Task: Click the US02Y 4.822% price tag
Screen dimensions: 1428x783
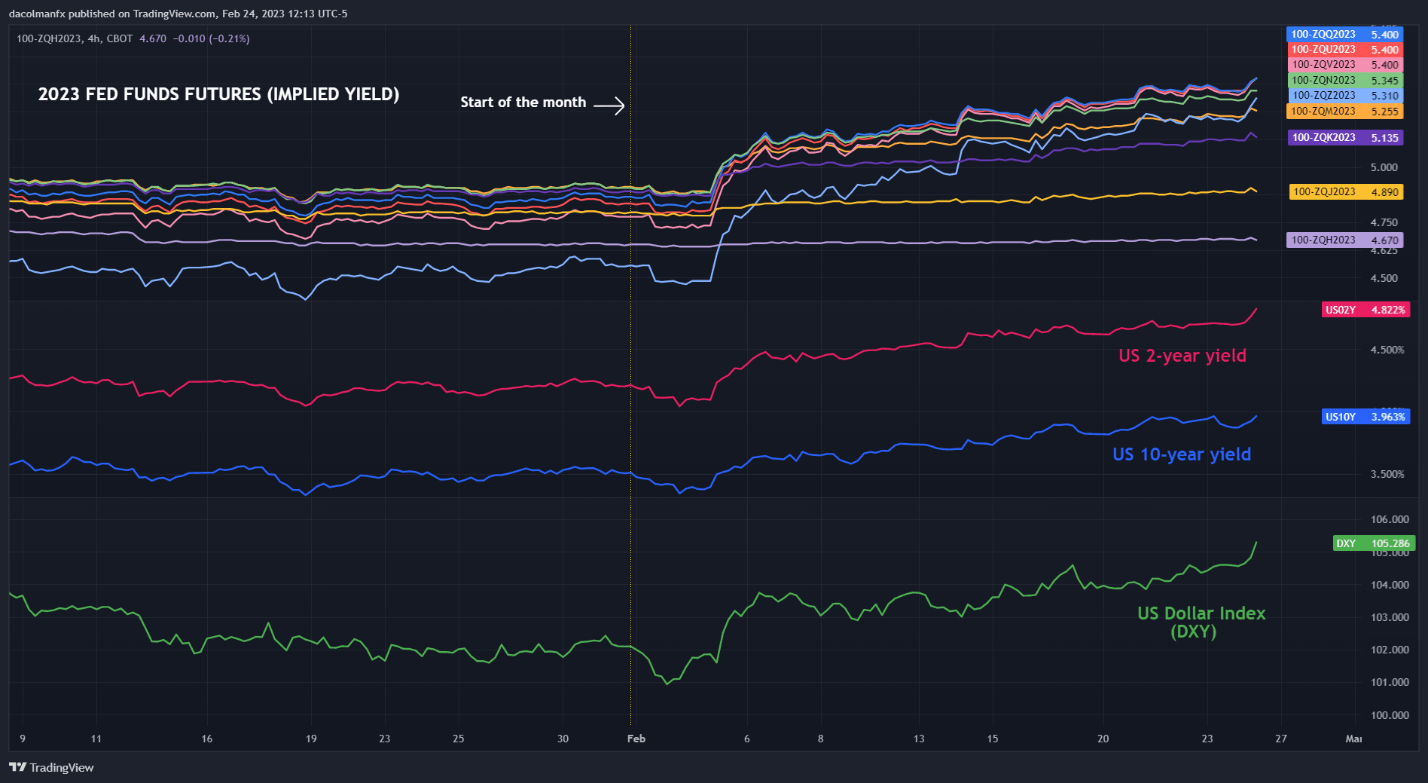Action: [x=1365, y=310]
